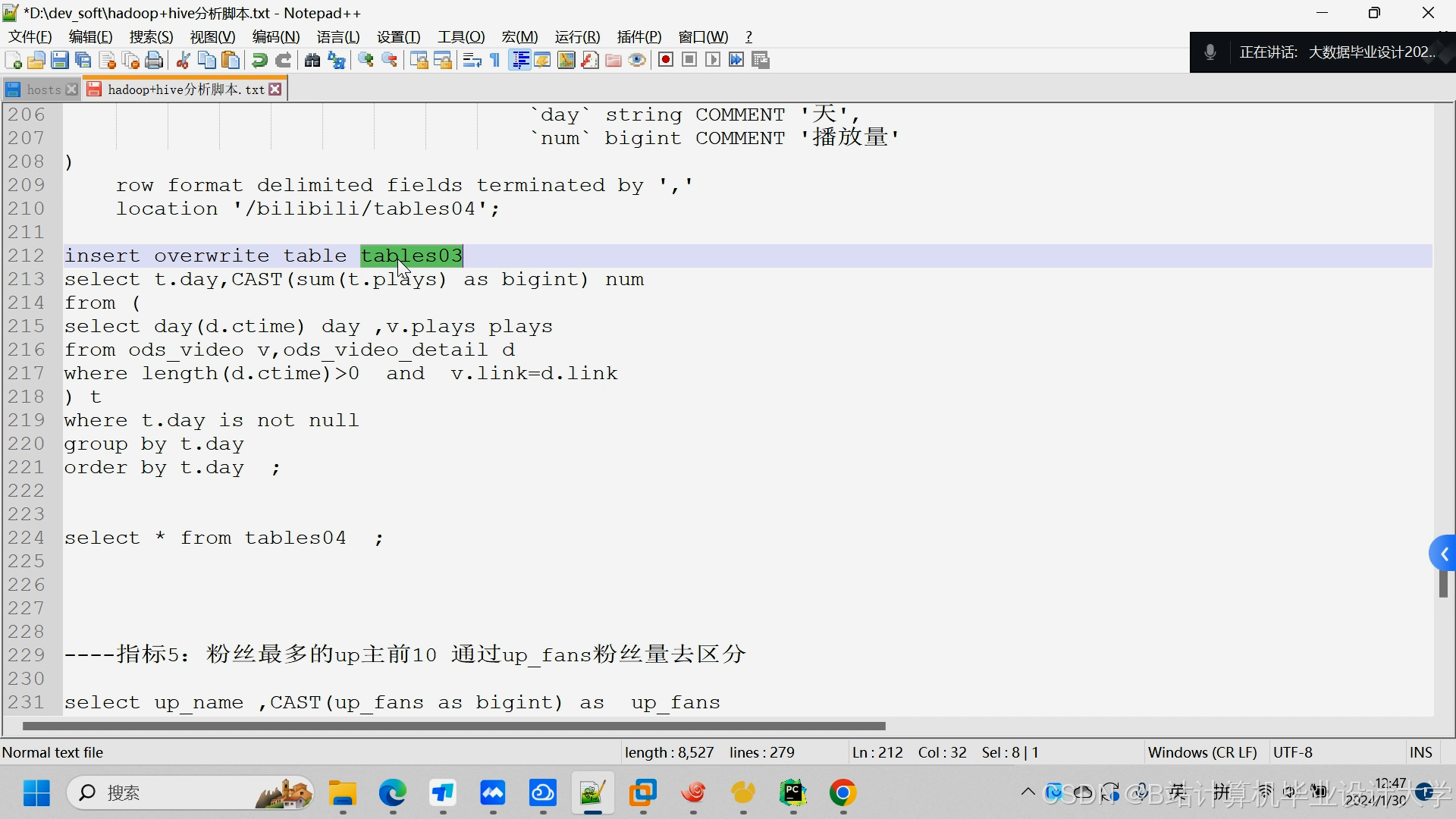Start macro recording with the red record icon
The height and width of the screenshot is (819, 1456).
click(x=666, y=61)
